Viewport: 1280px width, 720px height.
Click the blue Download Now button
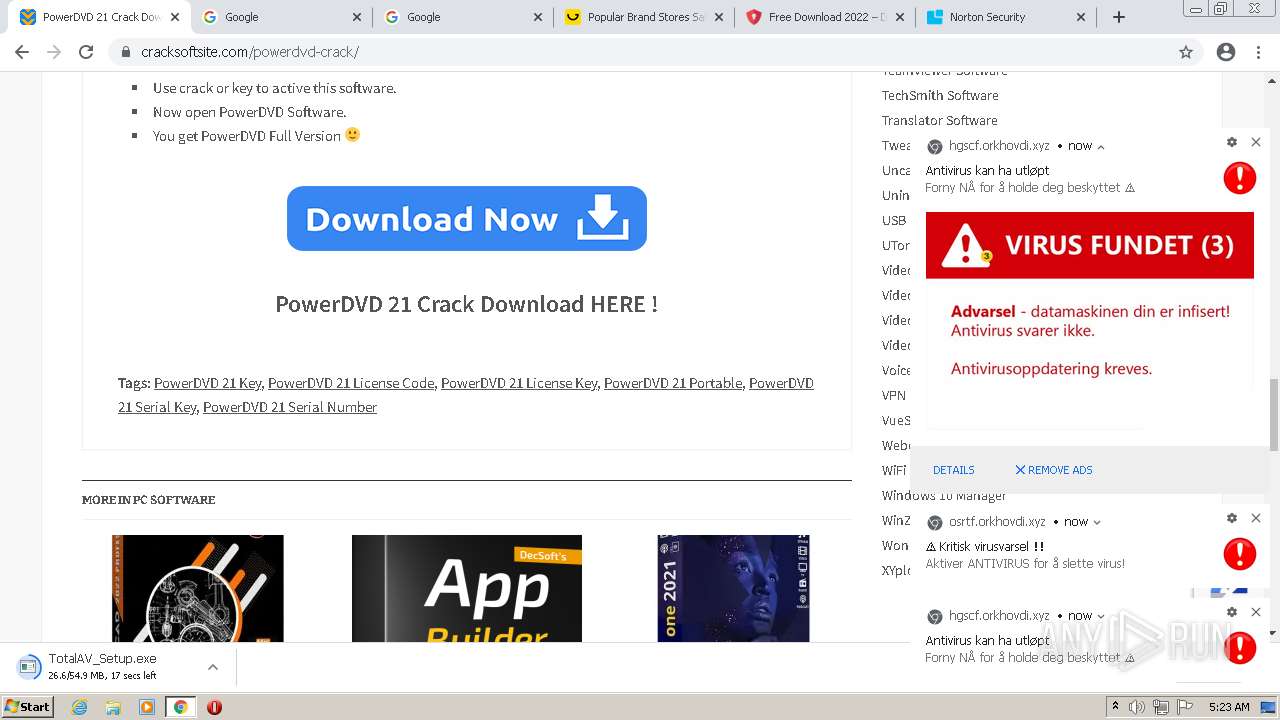pos(467,218)
